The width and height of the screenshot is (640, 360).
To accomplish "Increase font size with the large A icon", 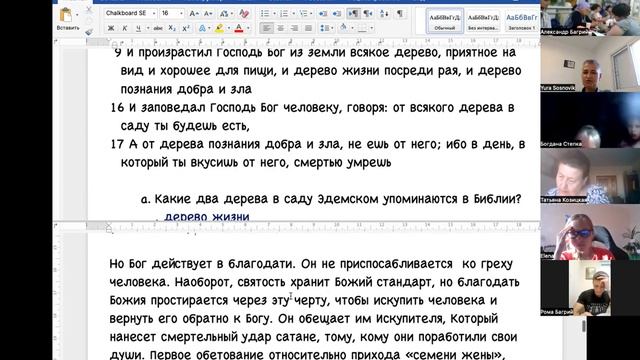I will coord(193,13).
